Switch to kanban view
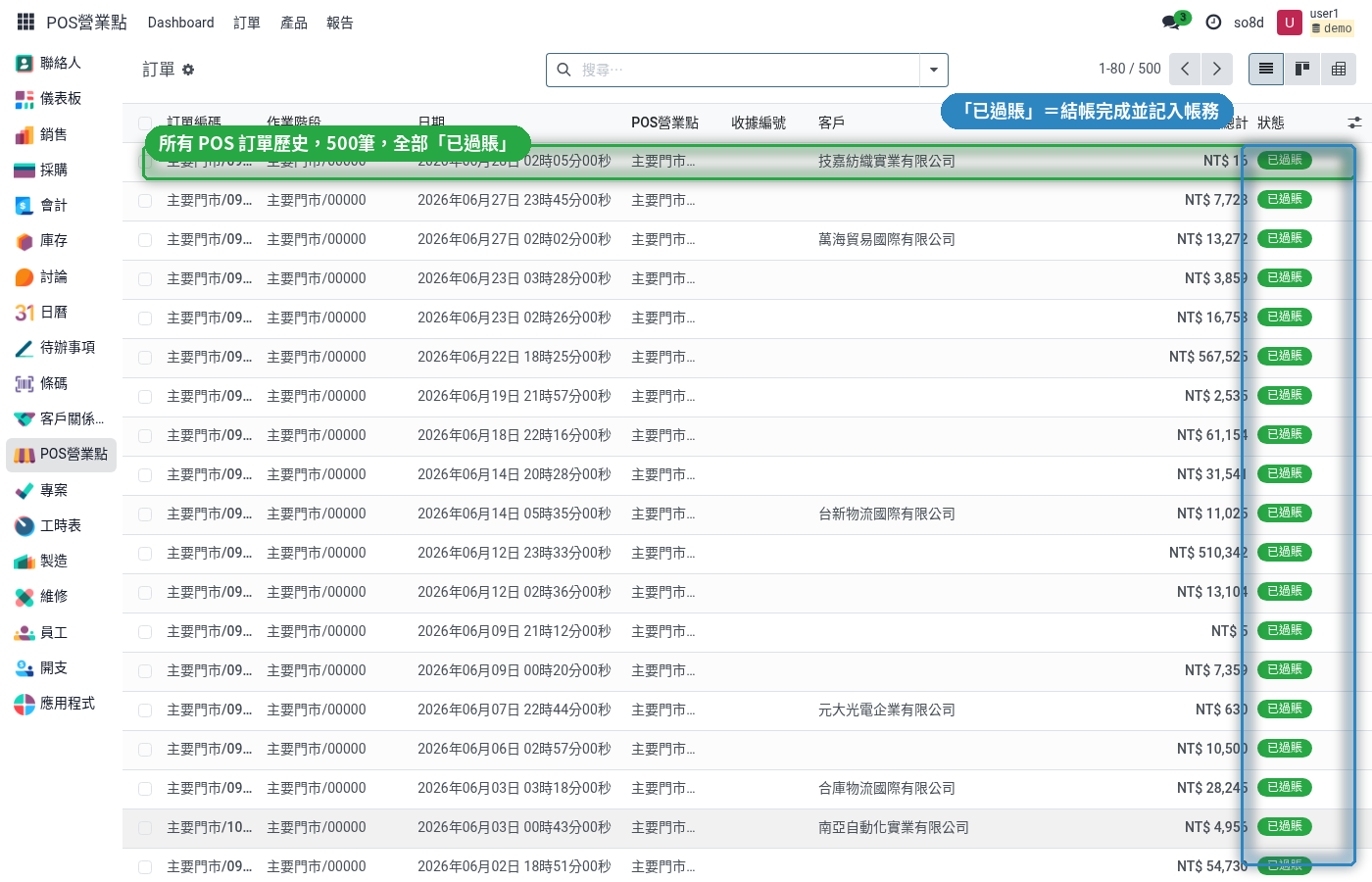Image resolution: width=1372 pixels, height=882 pixels. pos(1302,69)
